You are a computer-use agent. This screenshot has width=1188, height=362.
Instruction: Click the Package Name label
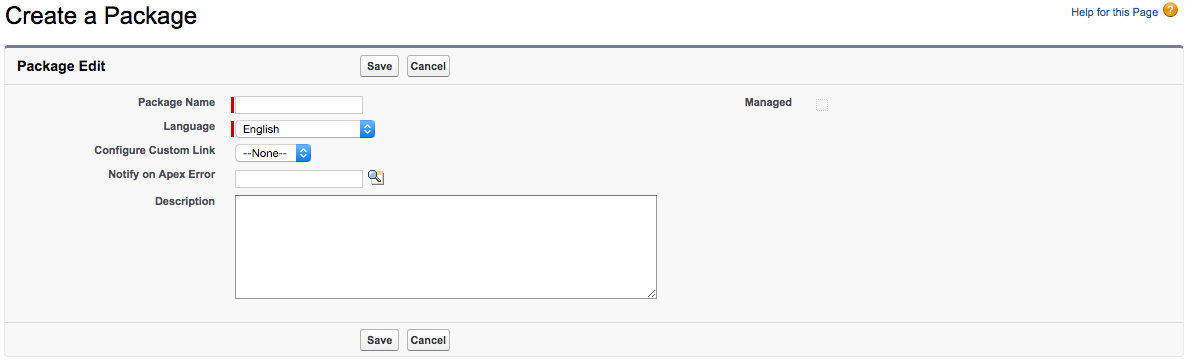coord(176,102)
